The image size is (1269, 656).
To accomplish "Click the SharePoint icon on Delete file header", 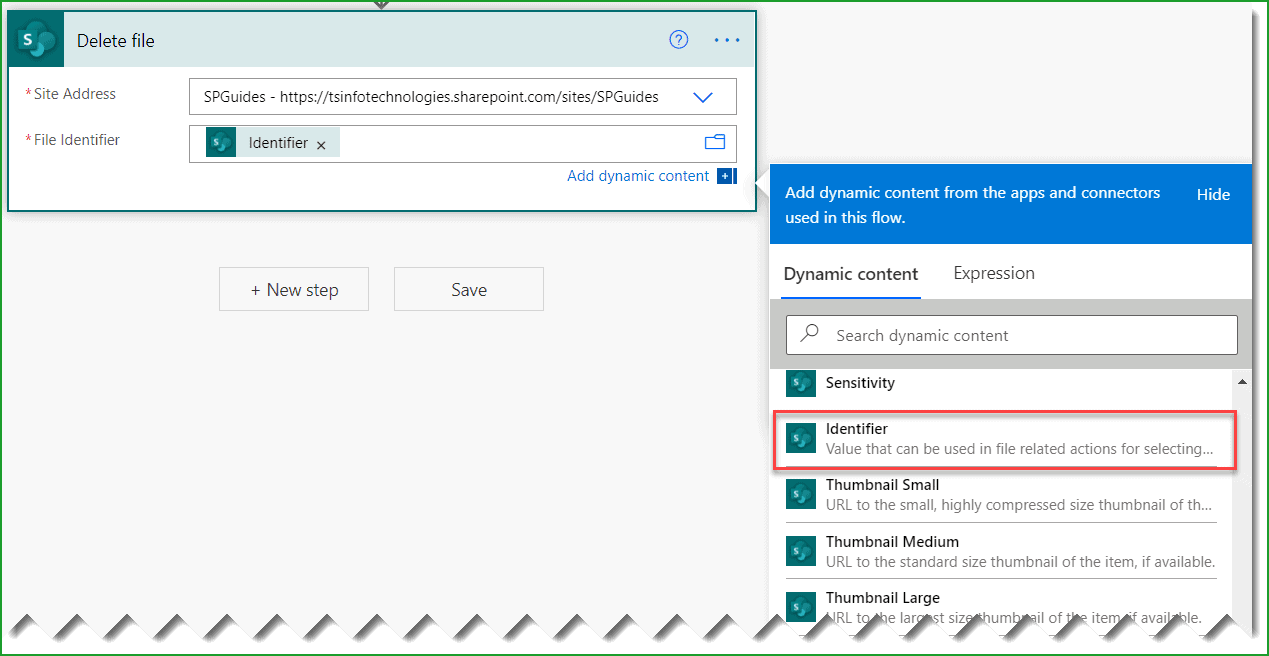I will coord(35,39).
